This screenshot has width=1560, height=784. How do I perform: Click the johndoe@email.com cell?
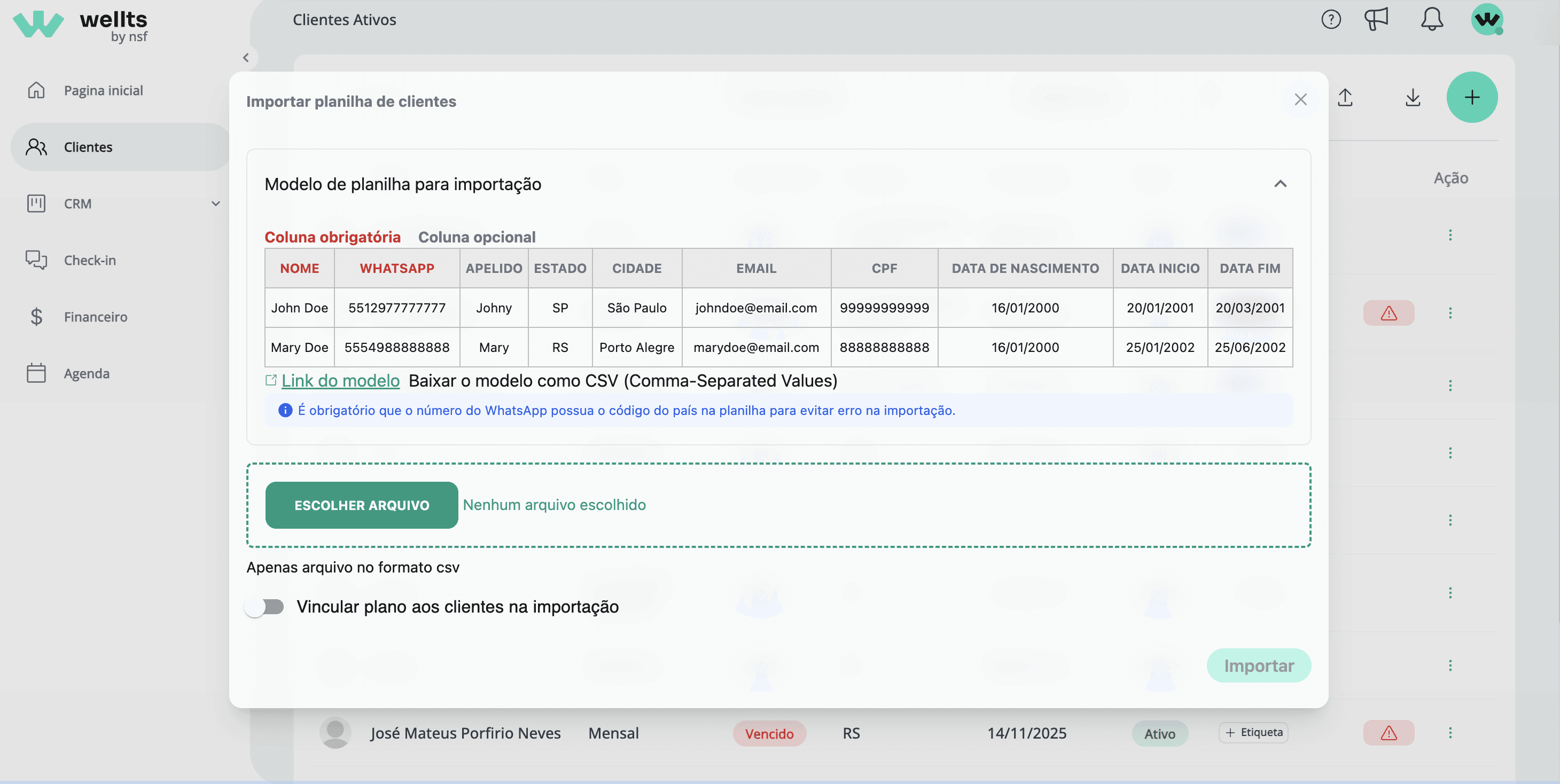[756, 308]
